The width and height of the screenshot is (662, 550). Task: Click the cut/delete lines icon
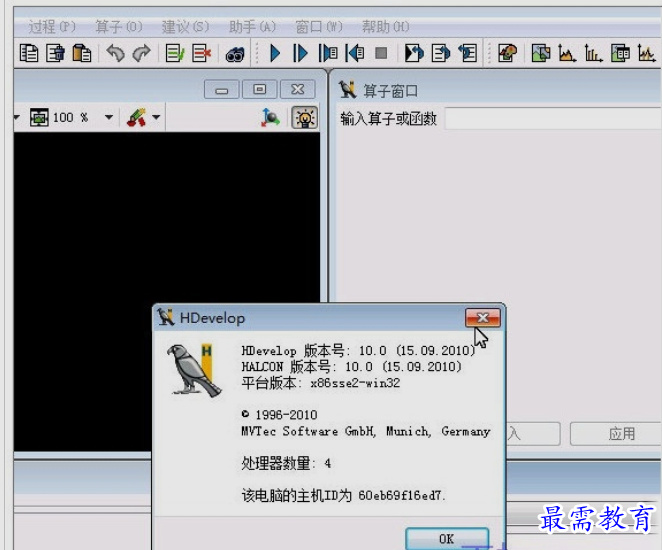[55, 54]
